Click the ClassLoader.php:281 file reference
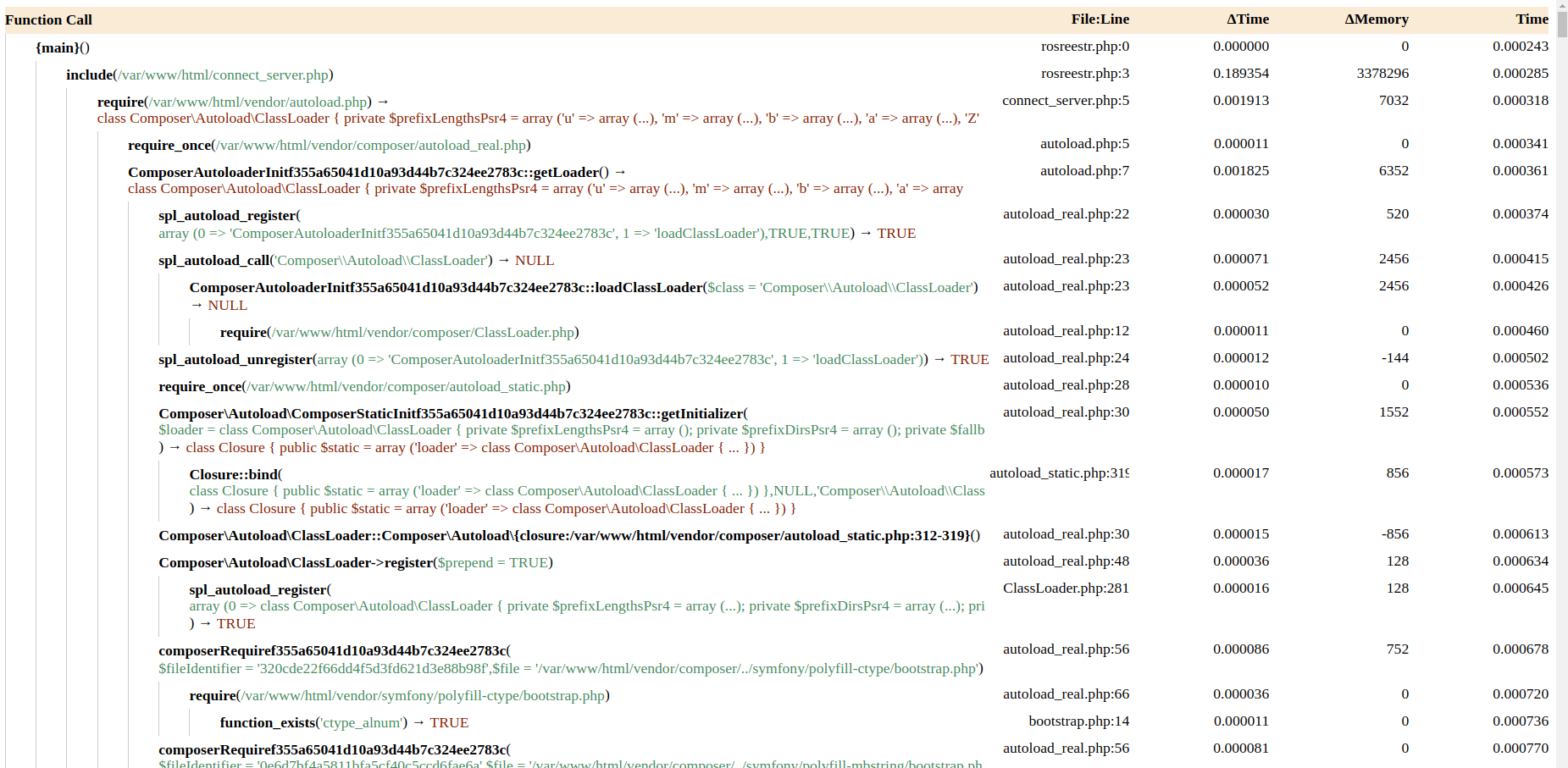The height and width of the screenshot is (768, 1568). [x=1066, y=588]
